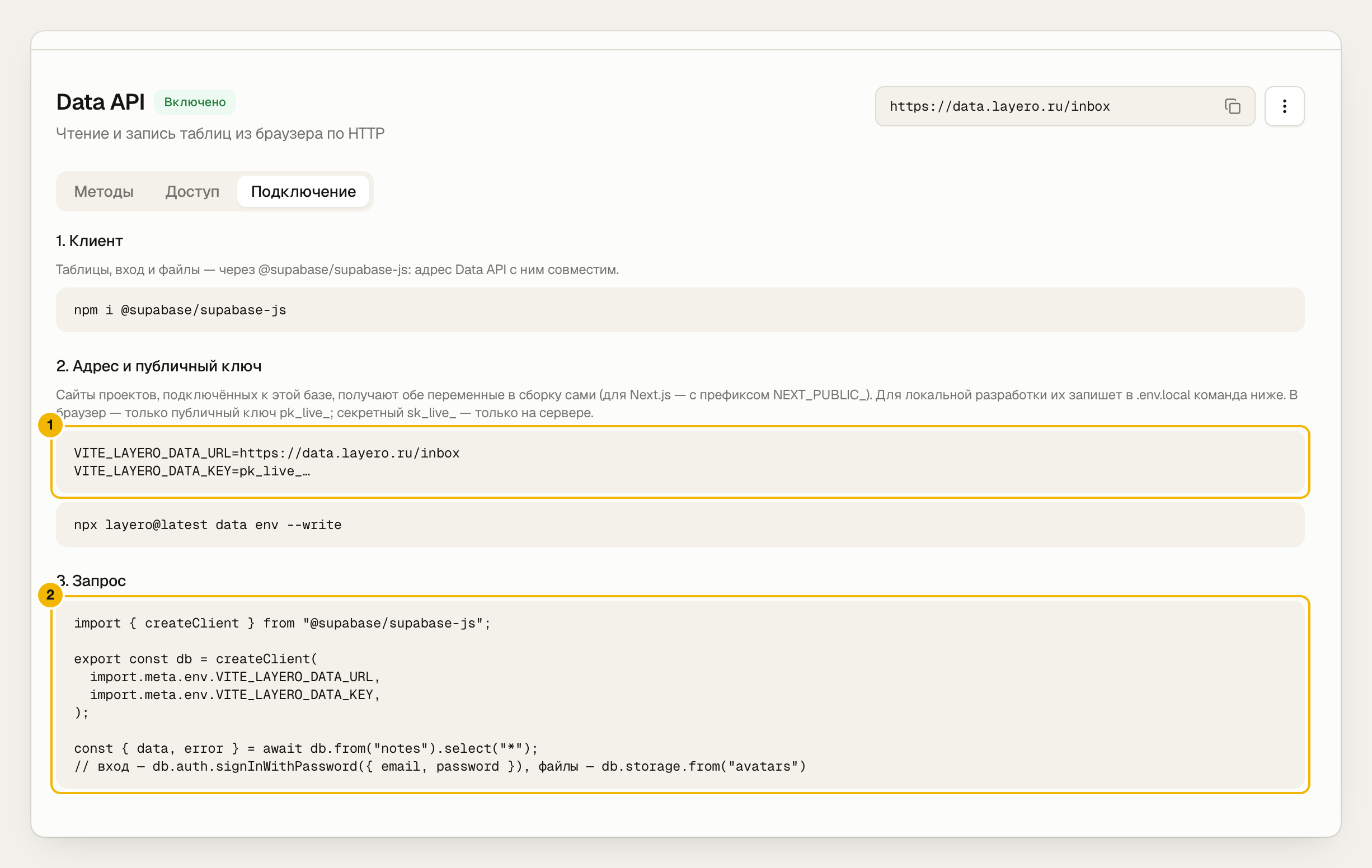This screenshot has width=1372, height=868.
Task: Click the 2. Адрес и публичный ключ heading
Action: (159, 366)
